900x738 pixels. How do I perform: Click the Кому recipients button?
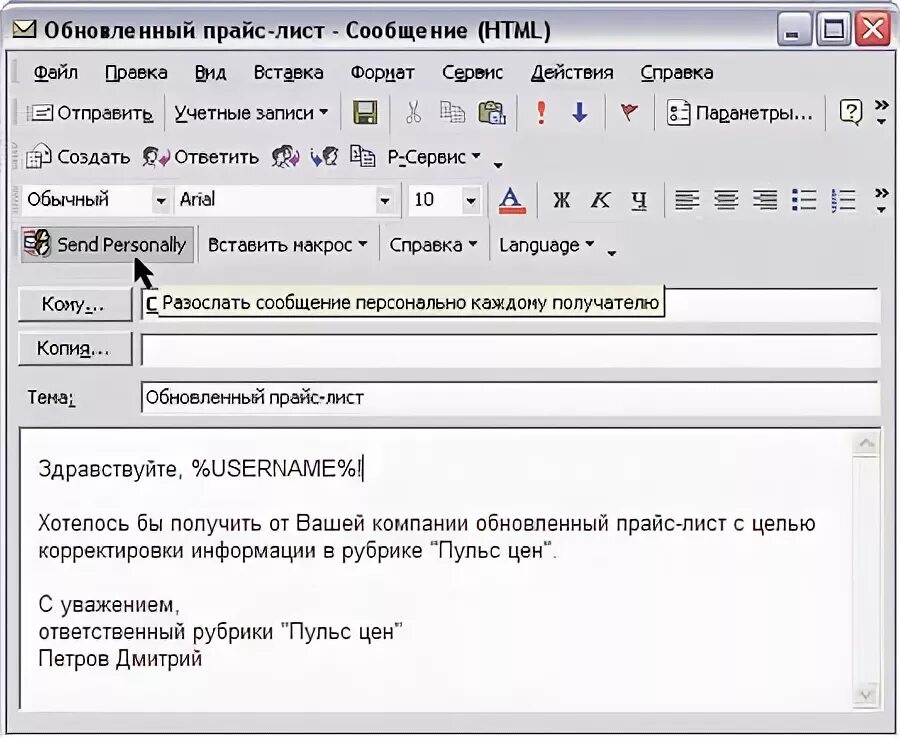(75, 304)
